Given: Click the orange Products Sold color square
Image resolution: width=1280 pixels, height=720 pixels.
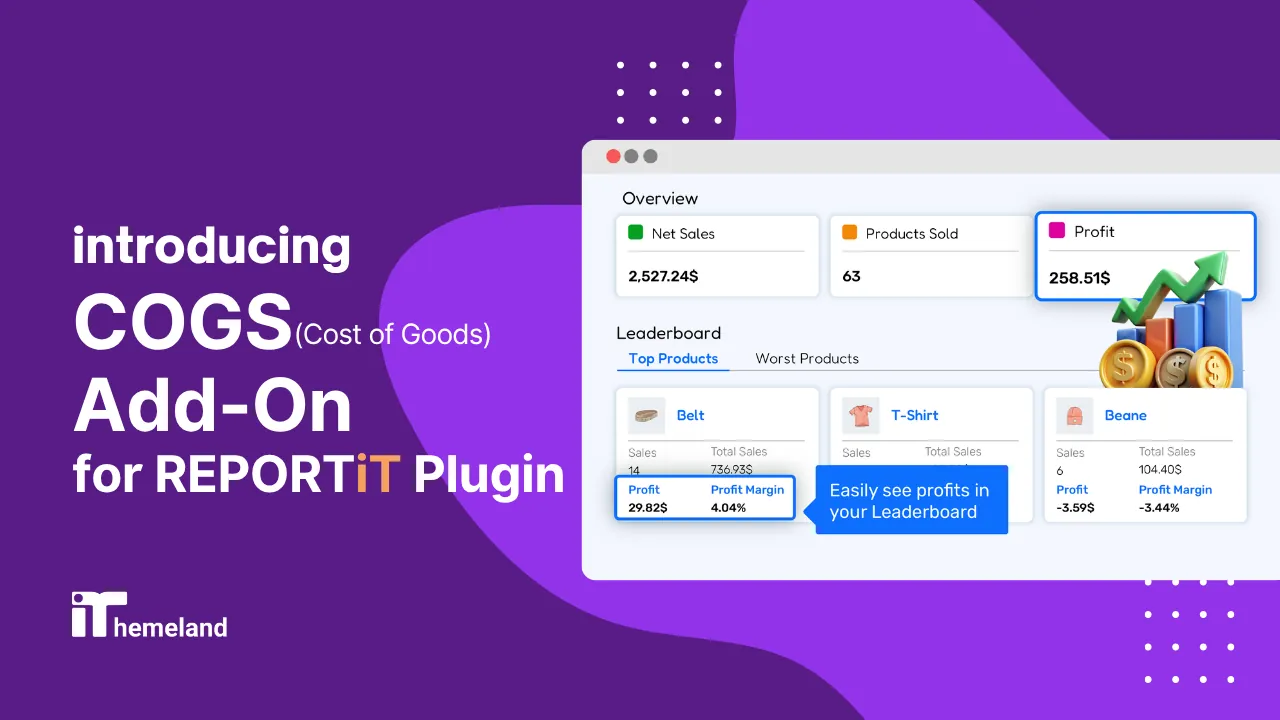Looking at the screenshot, I should point(849,232).
